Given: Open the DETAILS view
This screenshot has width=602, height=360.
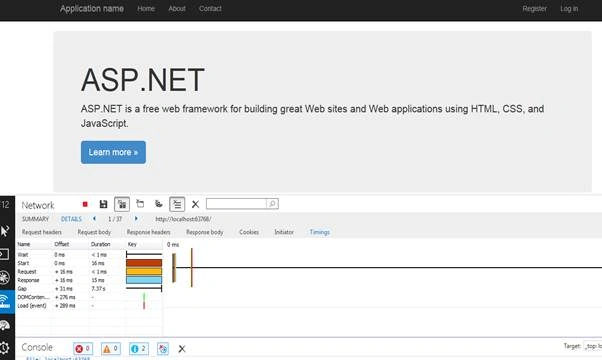Looking at the screenshot, I should 71,219.
